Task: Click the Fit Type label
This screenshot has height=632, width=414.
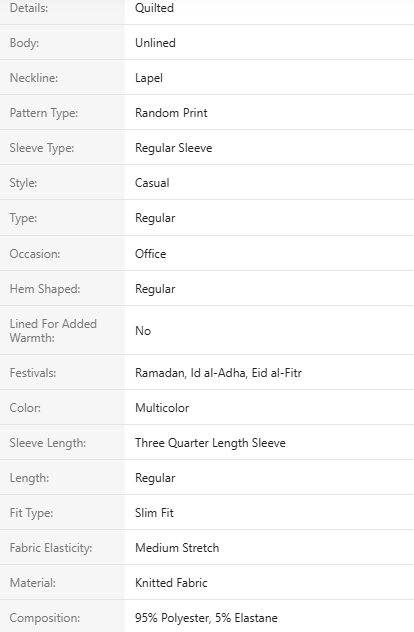Action: click(x=31, y=513)
